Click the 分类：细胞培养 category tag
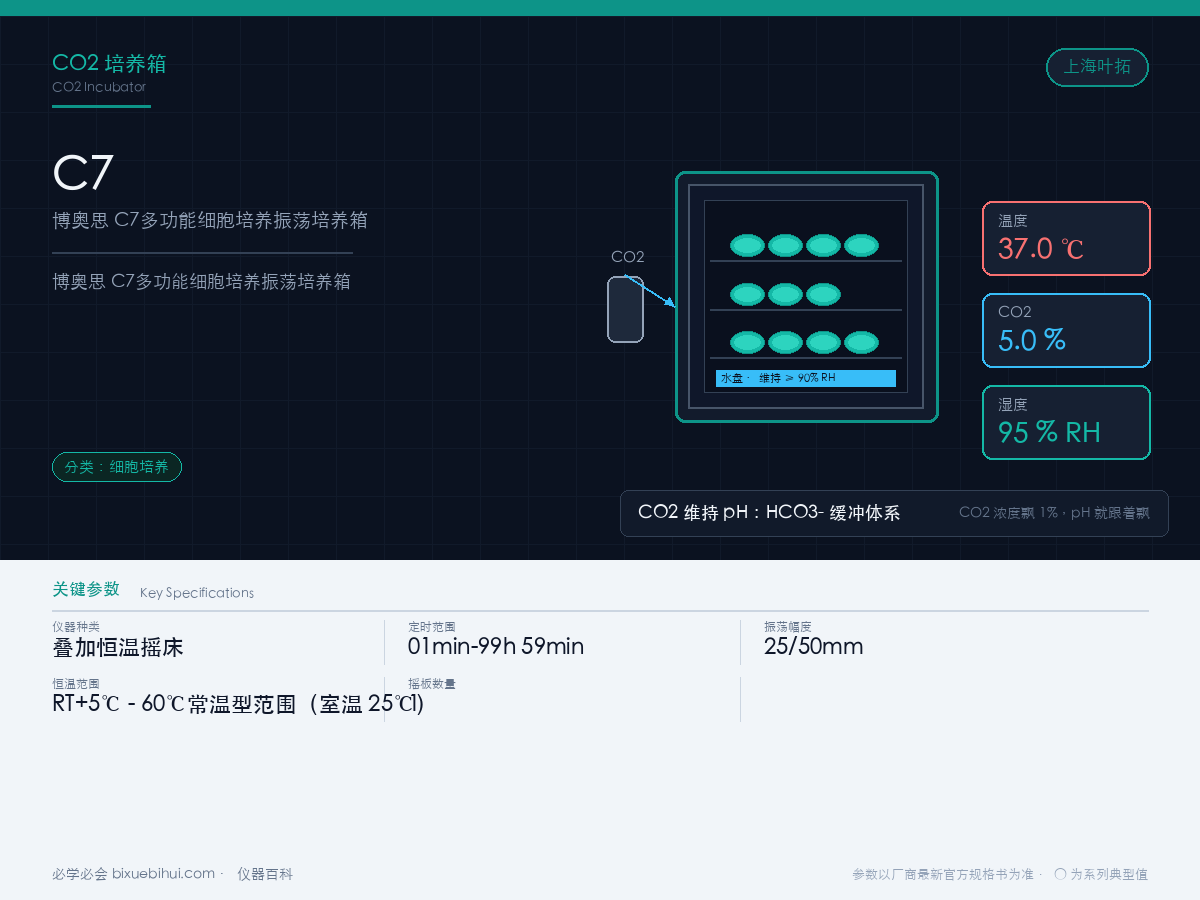The height and width of the screenshot is (900, 1200). (x=117, y=467)
